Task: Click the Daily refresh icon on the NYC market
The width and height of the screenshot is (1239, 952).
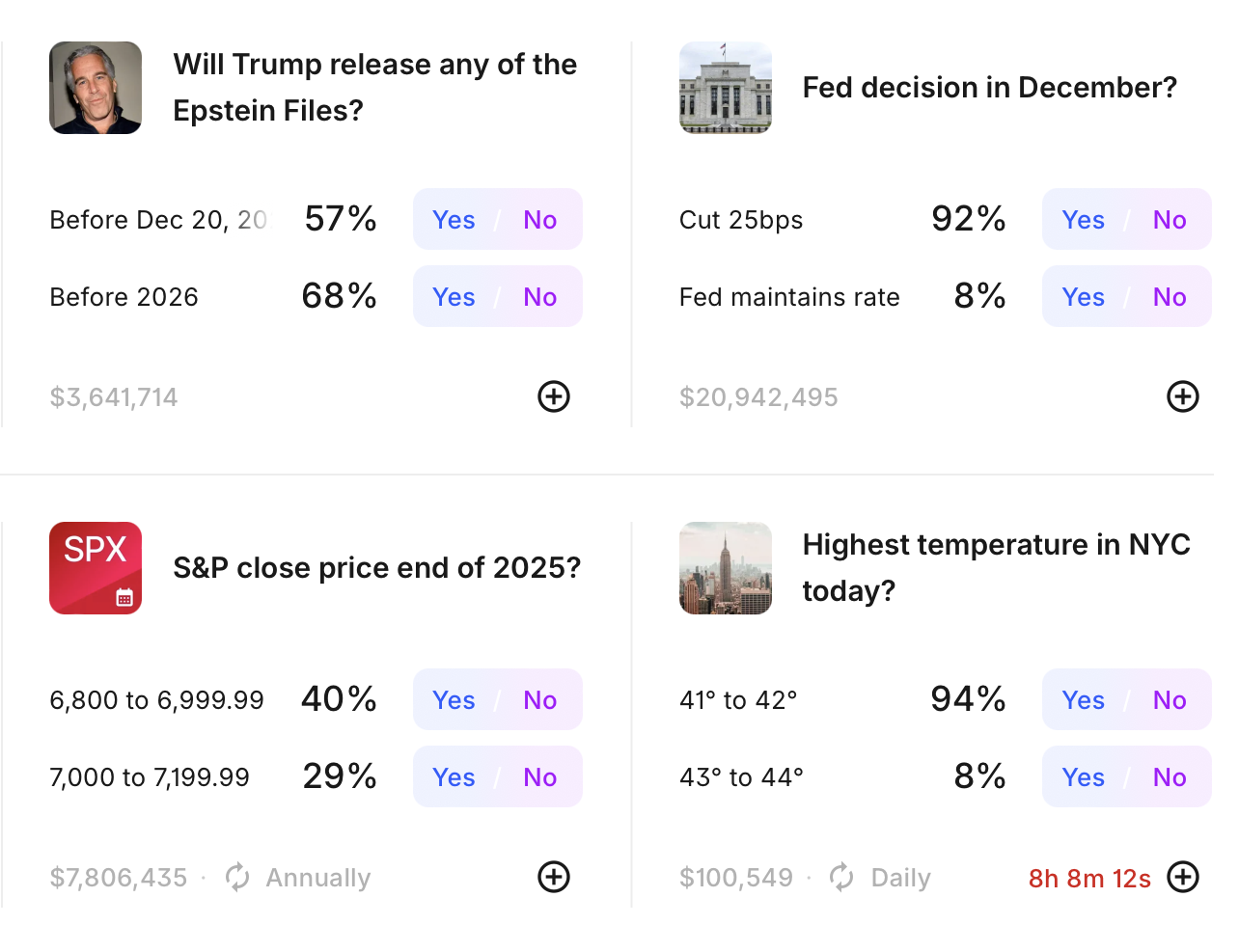Action: (840, 877)
